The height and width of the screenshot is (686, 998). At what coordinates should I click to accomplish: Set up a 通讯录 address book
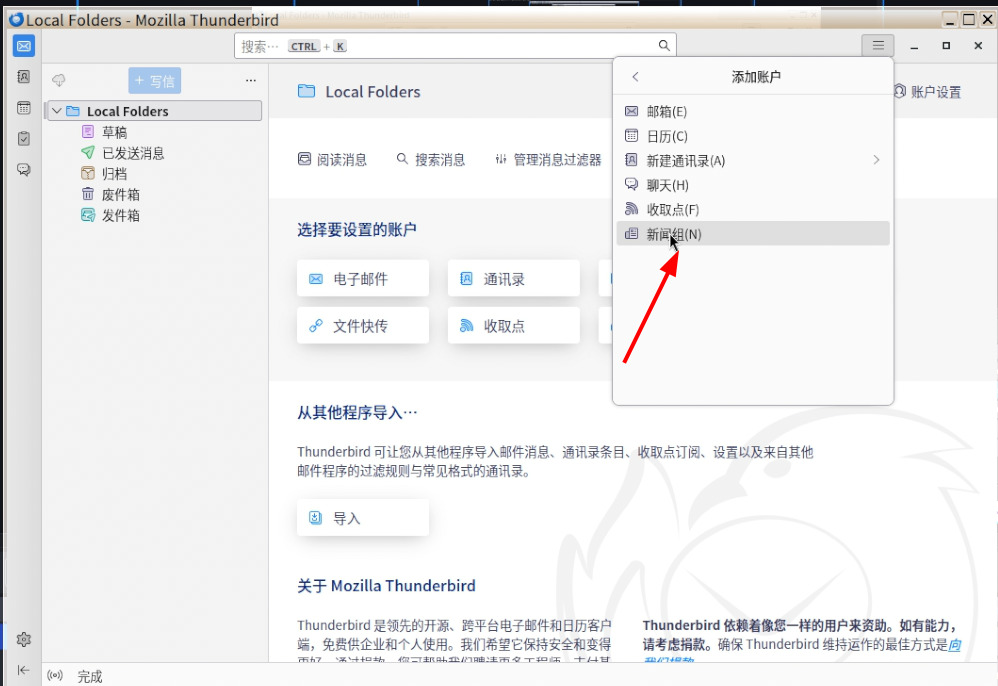[x=514, y=278]
